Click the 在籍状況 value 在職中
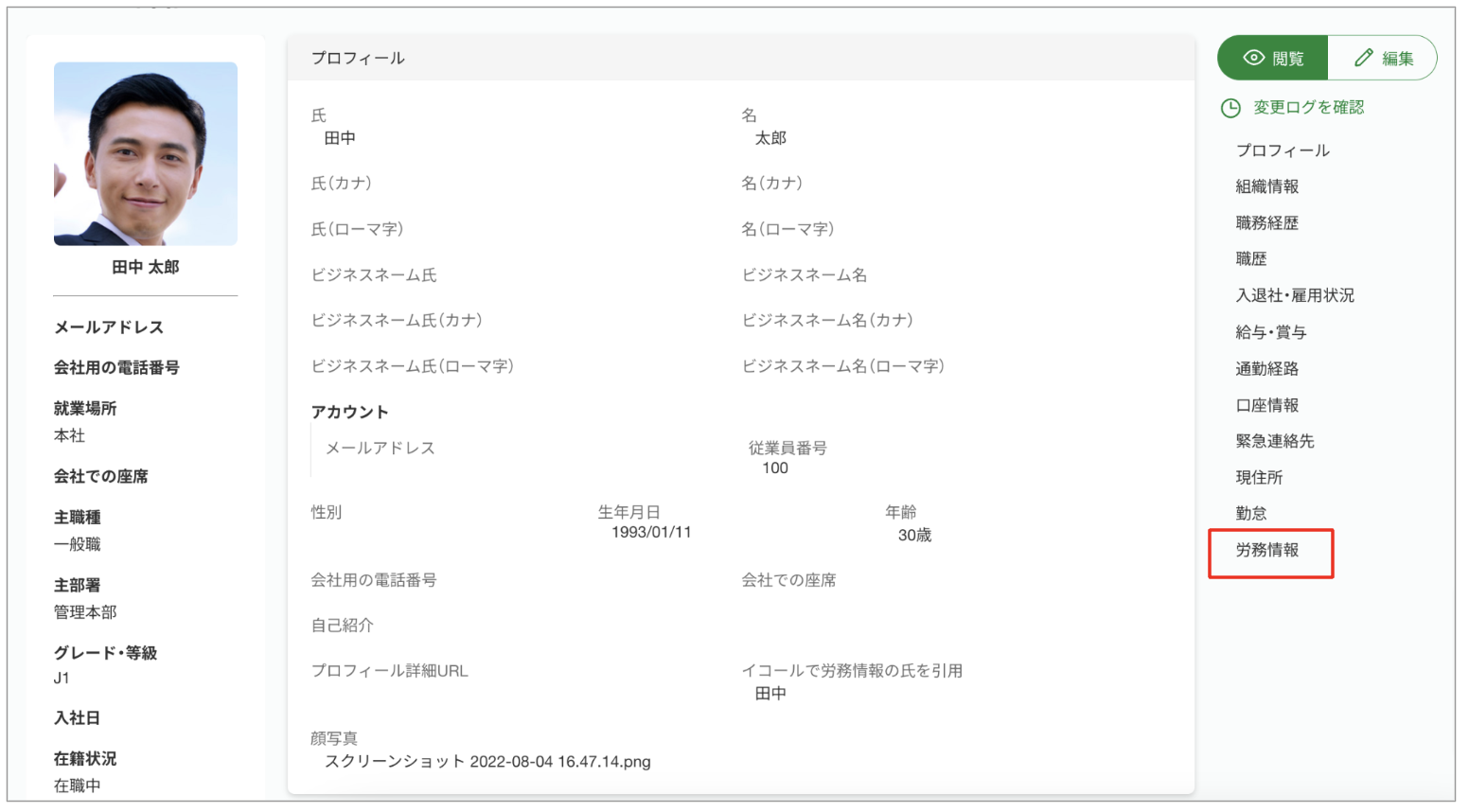Image resolution: width=1469 pixels, height=812 pixels. [77, 786]
